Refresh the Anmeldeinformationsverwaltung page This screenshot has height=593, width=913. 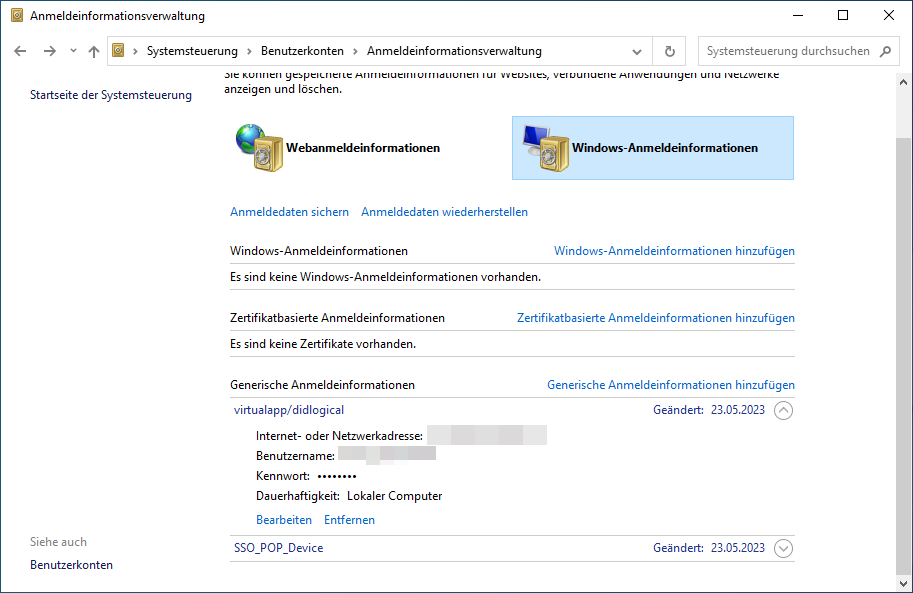click(670, 51)
